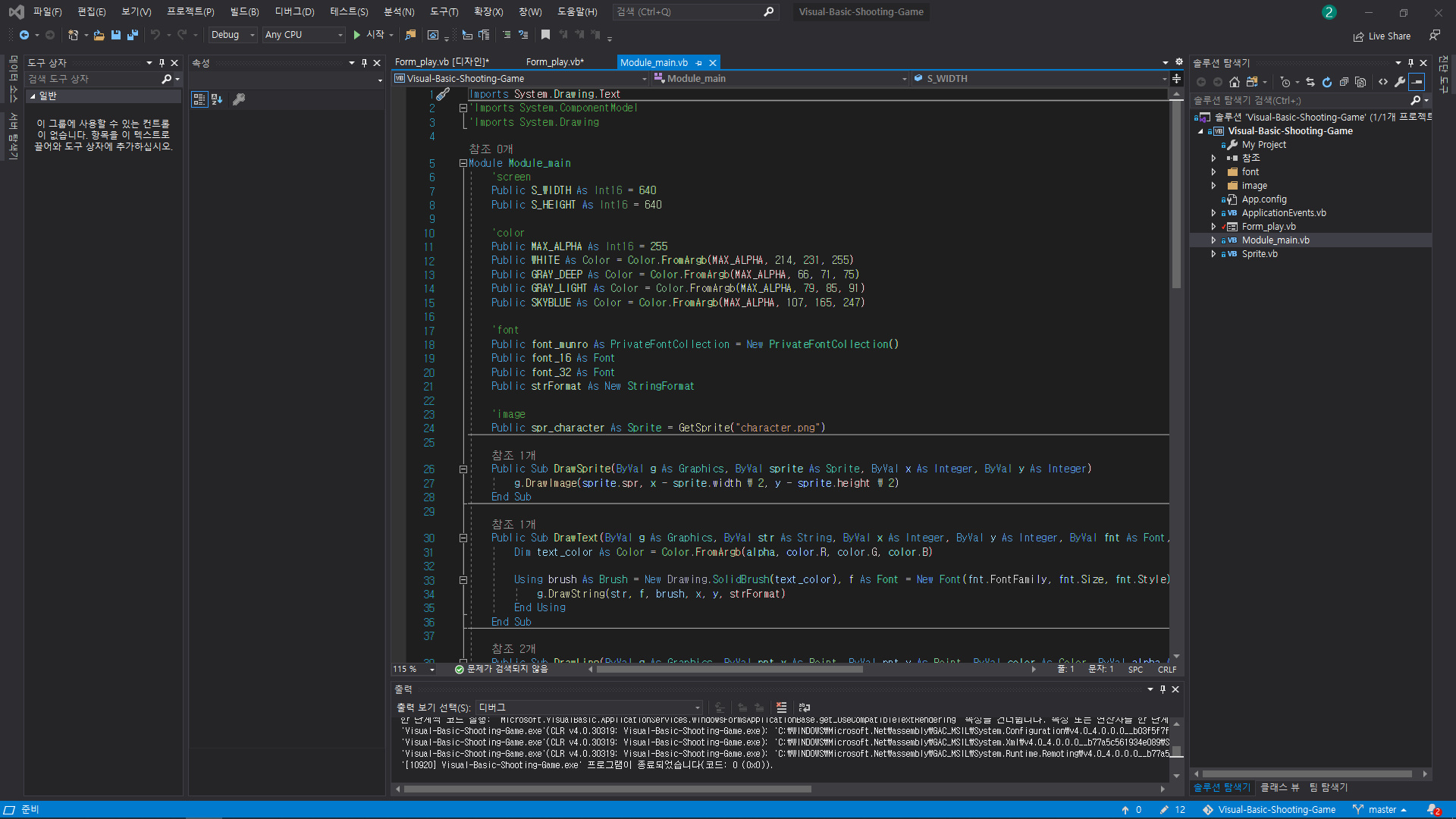Expand the image folder in Solution Explorer
Screen dimensions: 1456x819
(x=1213, y=186)
